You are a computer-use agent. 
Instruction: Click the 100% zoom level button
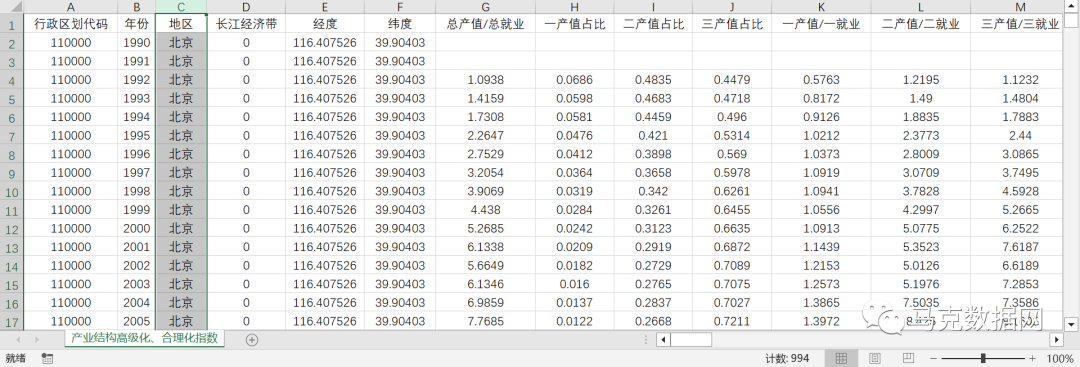pyautogui.click(x=1059, y=359)
